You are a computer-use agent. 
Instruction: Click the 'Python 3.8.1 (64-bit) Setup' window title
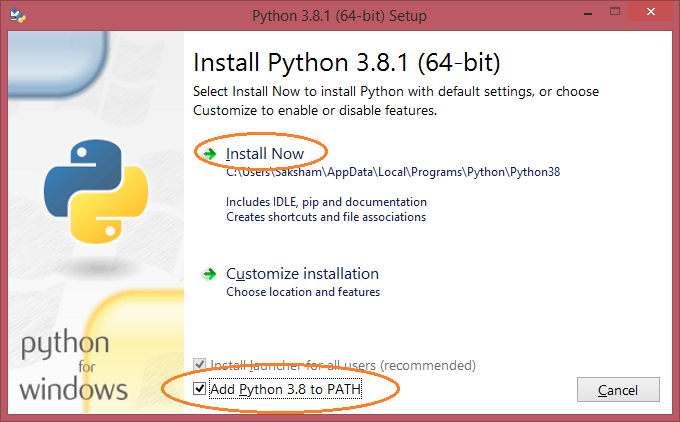click(x=339, y=16)
